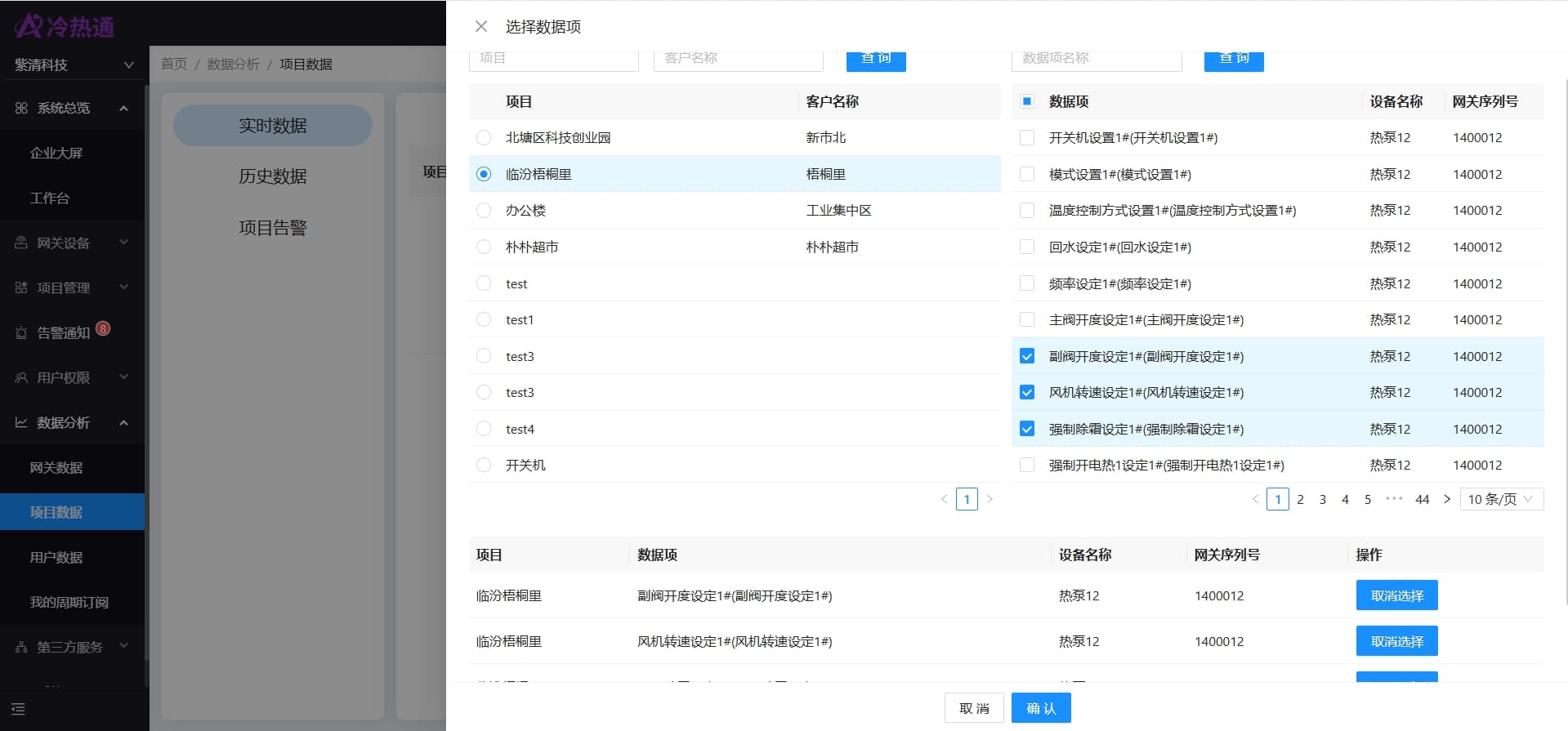Click the 项目管理 icon in sidebar
Screen dimensions: 1568x731
click(21, 287)
